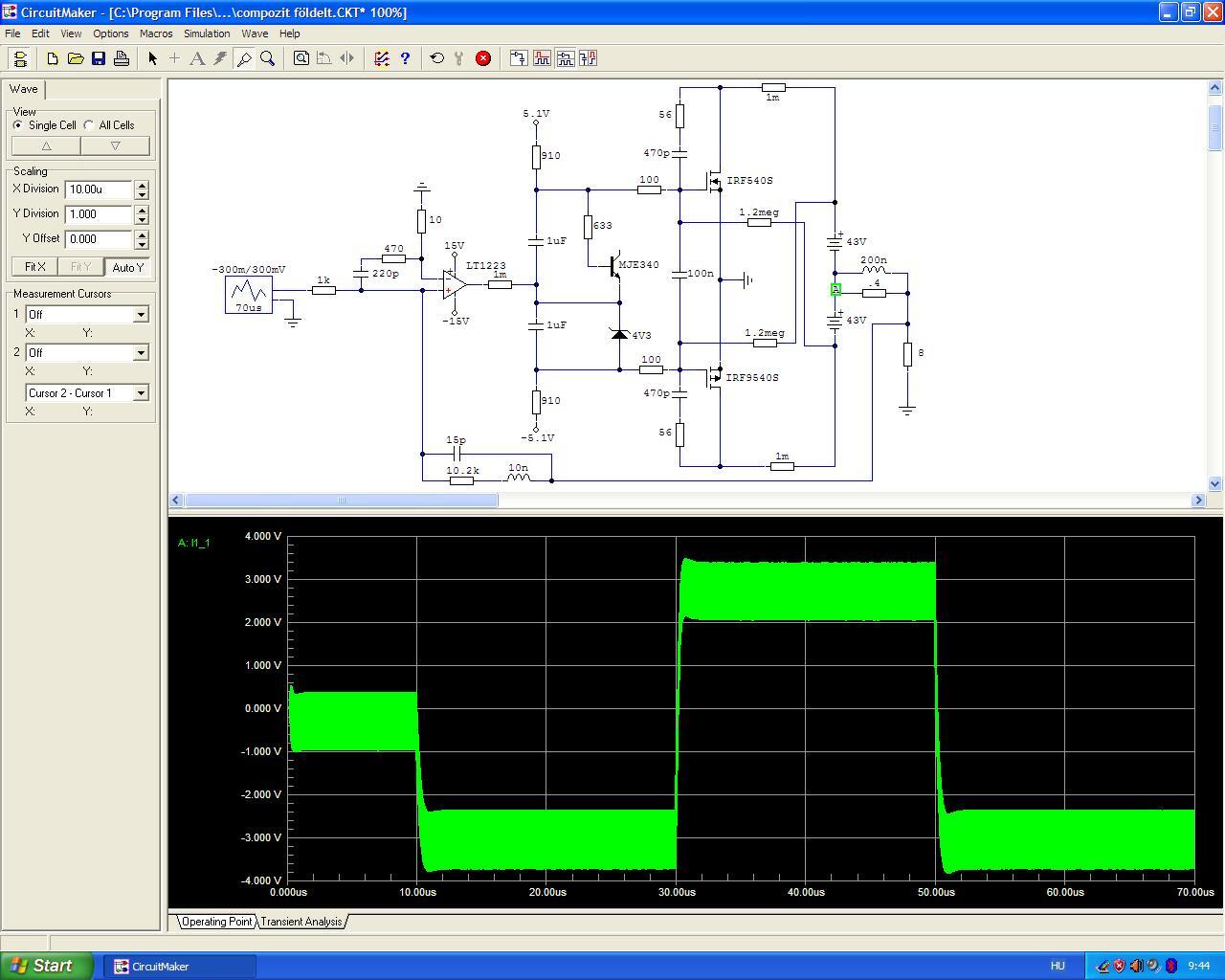
Task: Click the Auto Y button
Action: (127, 267)
